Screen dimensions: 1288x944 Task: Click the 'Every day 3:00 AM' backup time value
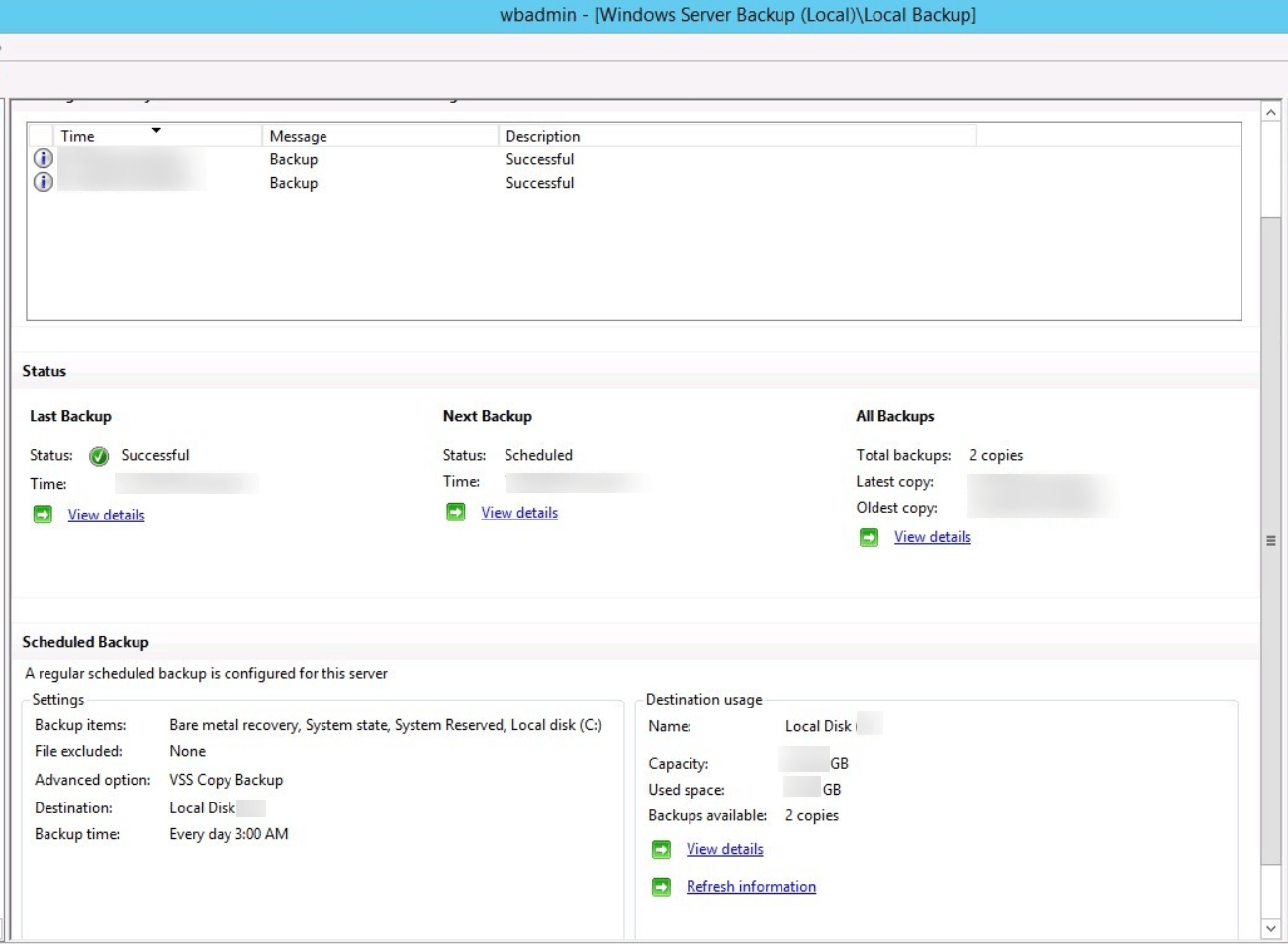pyautogui.click(x=229, y=834)
